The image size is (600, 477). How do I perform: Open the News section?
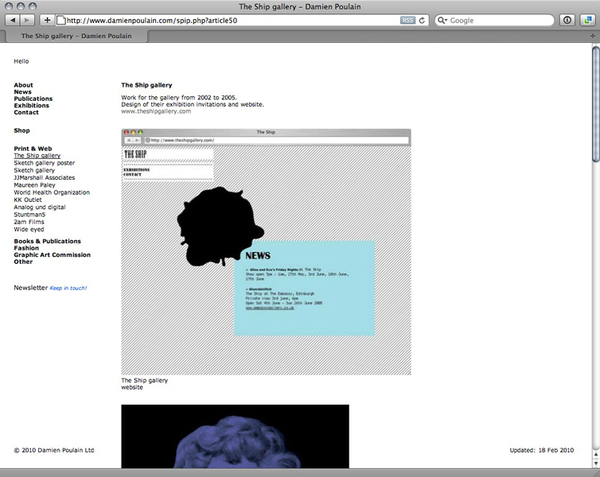pos(23,92)
